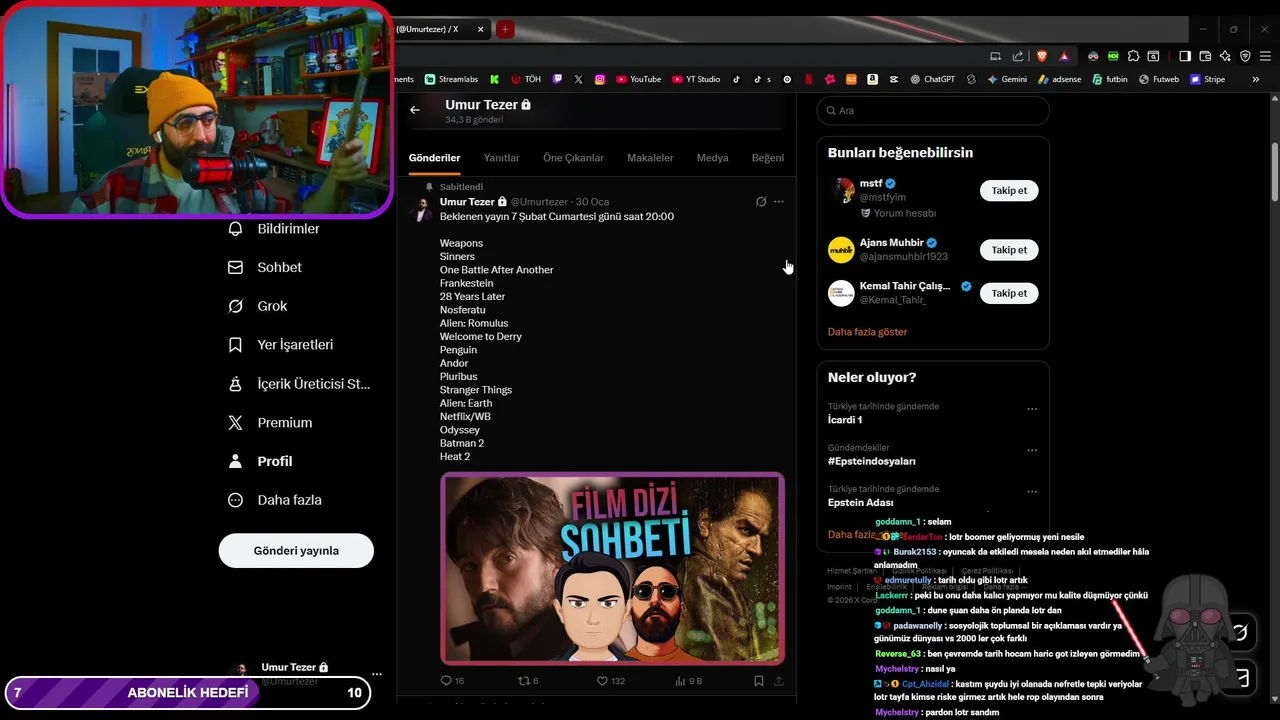Image resolution: width=1280 pixels, height=720 pixels.
Task: Switch to Öne Çıkanlar tab
Action: [x=573, y=158]
